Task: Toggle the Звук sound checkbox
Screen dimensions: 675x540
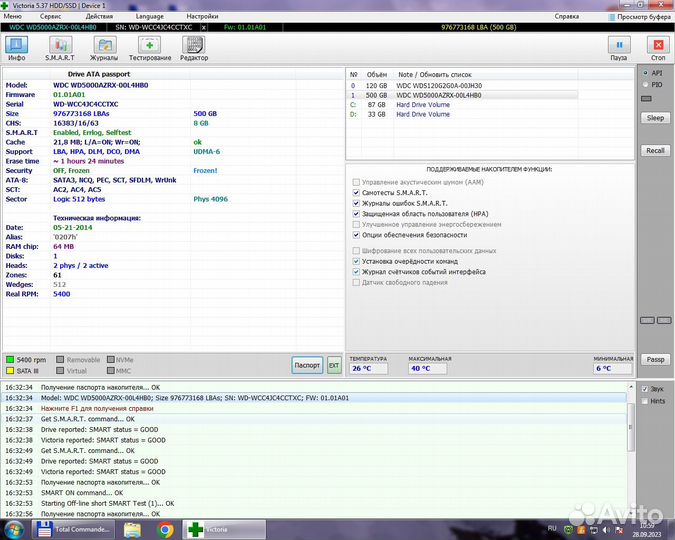Action: tap(644, 389)
